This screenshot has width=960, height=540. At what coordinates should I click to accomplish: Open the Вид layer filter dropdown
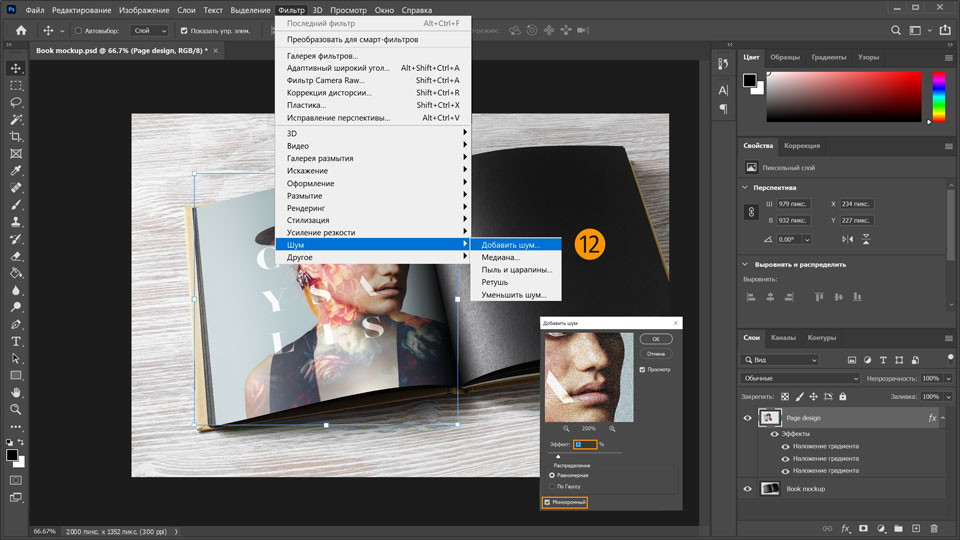tap(779, 360)
